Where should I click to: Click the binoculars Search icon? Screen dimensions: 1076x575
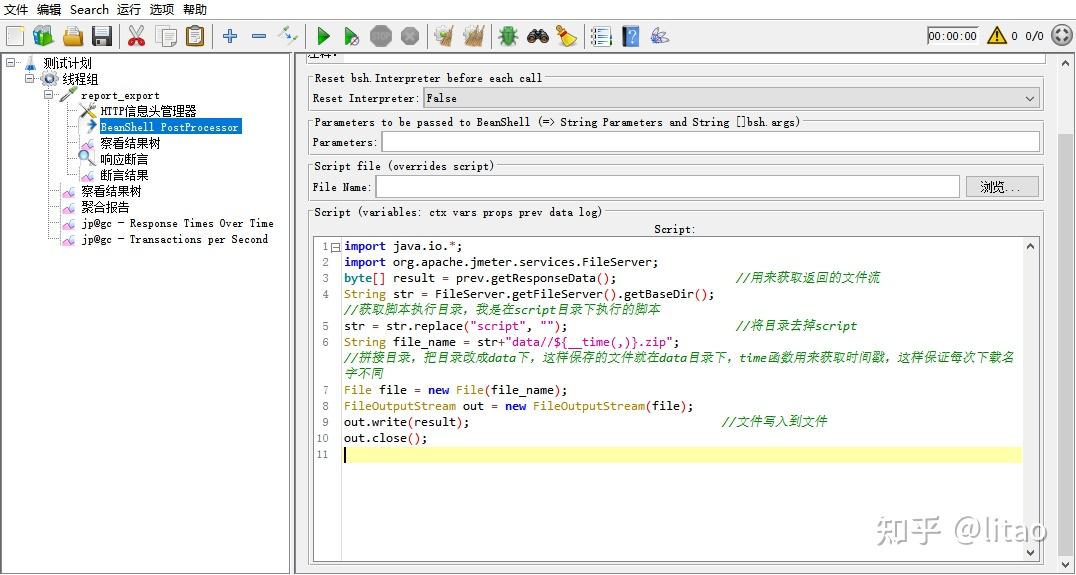pos(537,36)
